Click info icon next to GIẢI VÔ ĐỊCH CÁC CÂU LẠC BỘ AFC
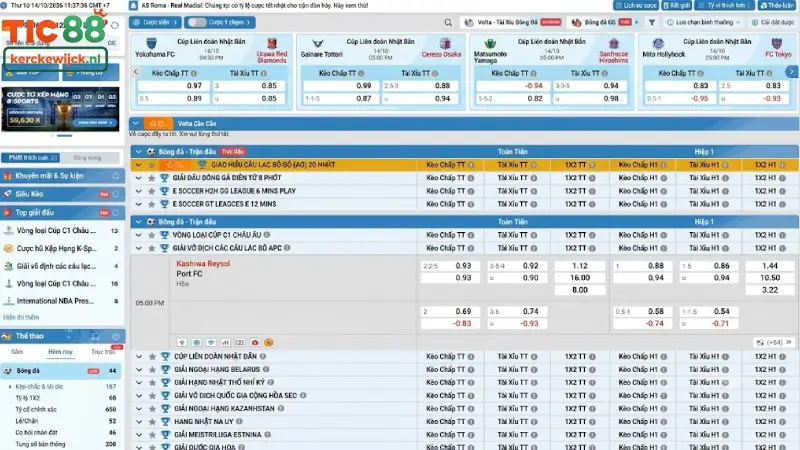The image size is (800, 450). tap(287, 248)
